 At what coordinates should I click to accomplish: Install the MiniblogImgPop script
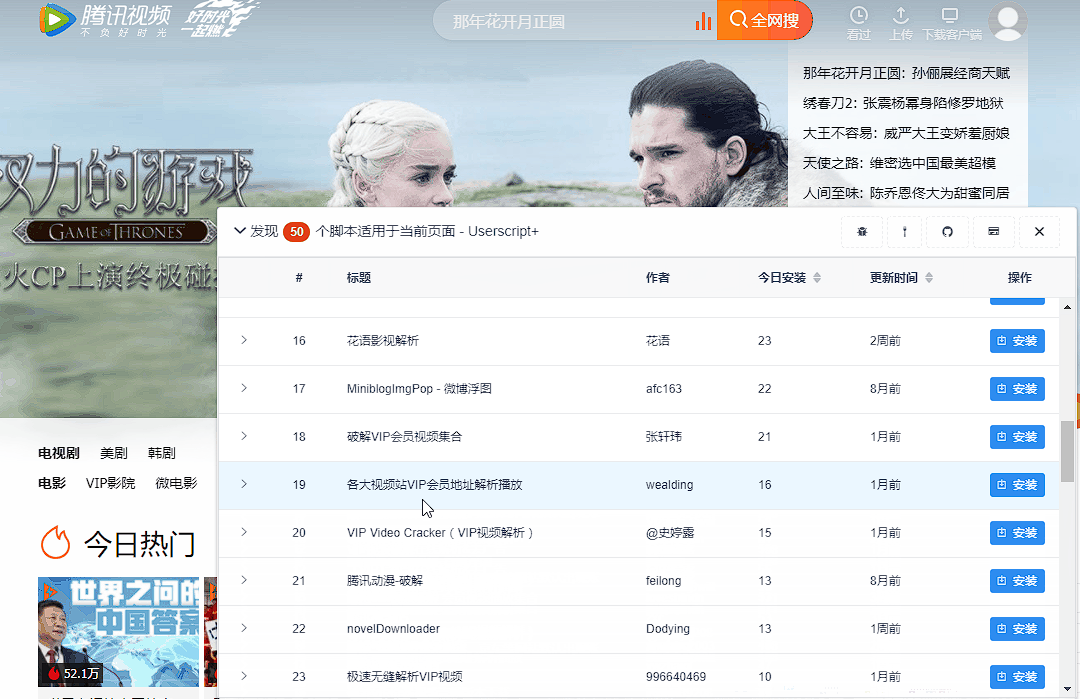click(1017, 389)
